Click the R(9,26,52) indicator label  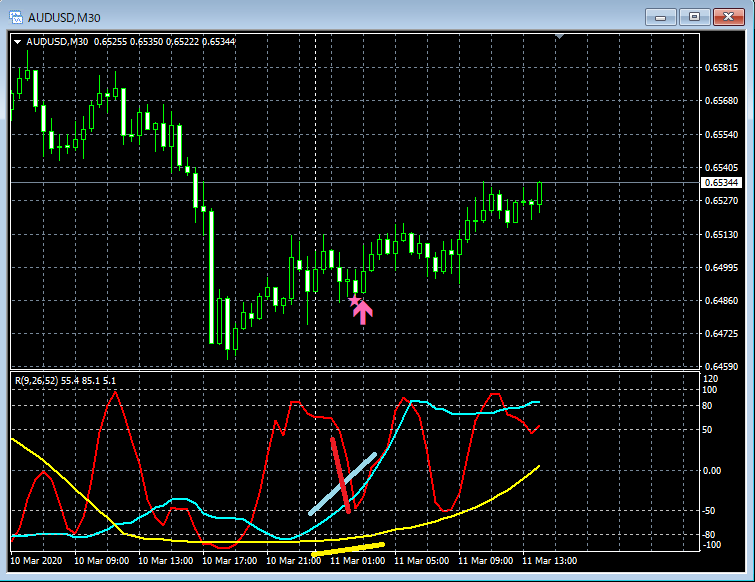point(36,380)
